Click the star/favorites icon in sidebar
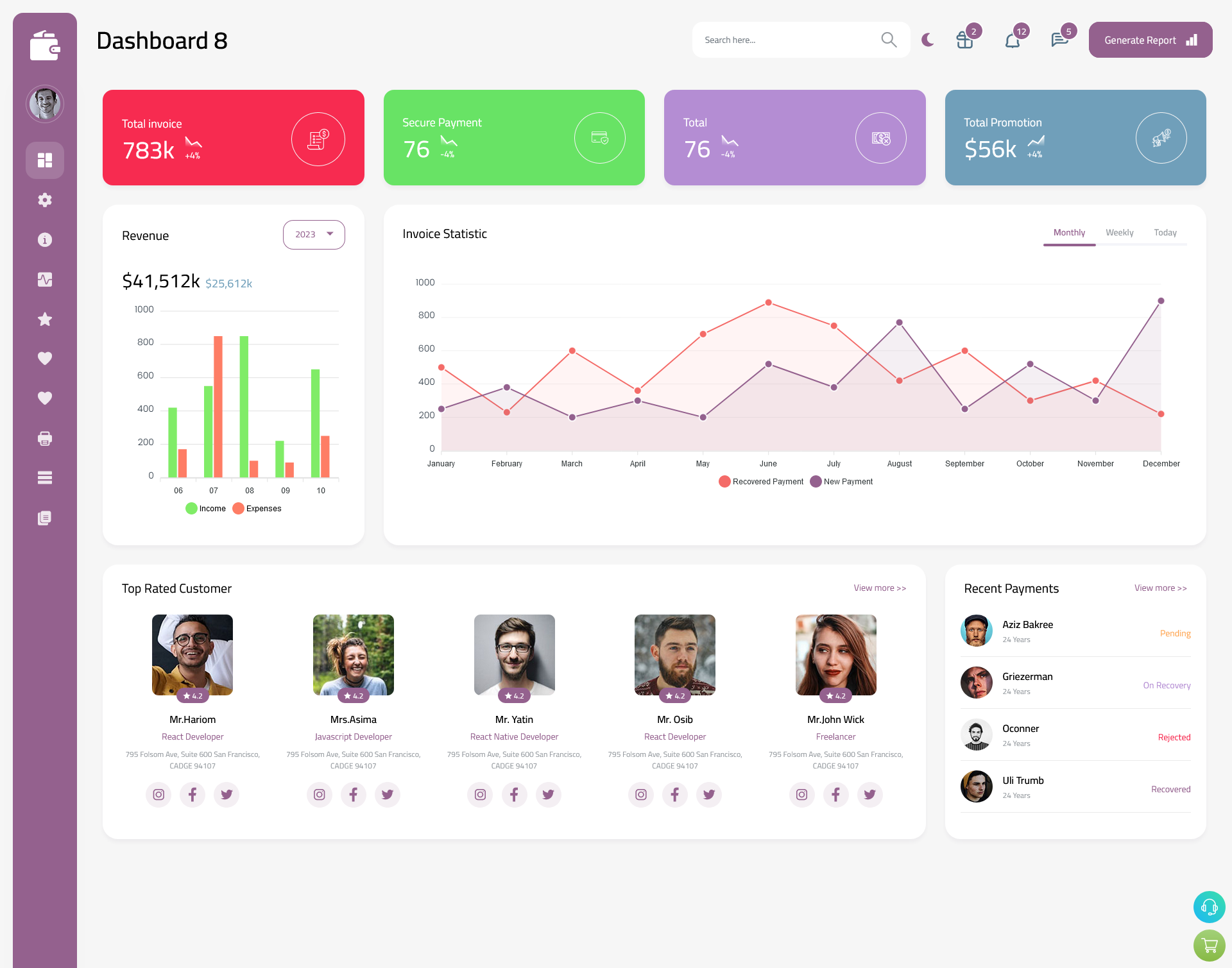1232x968 pixels. [44, 318]
